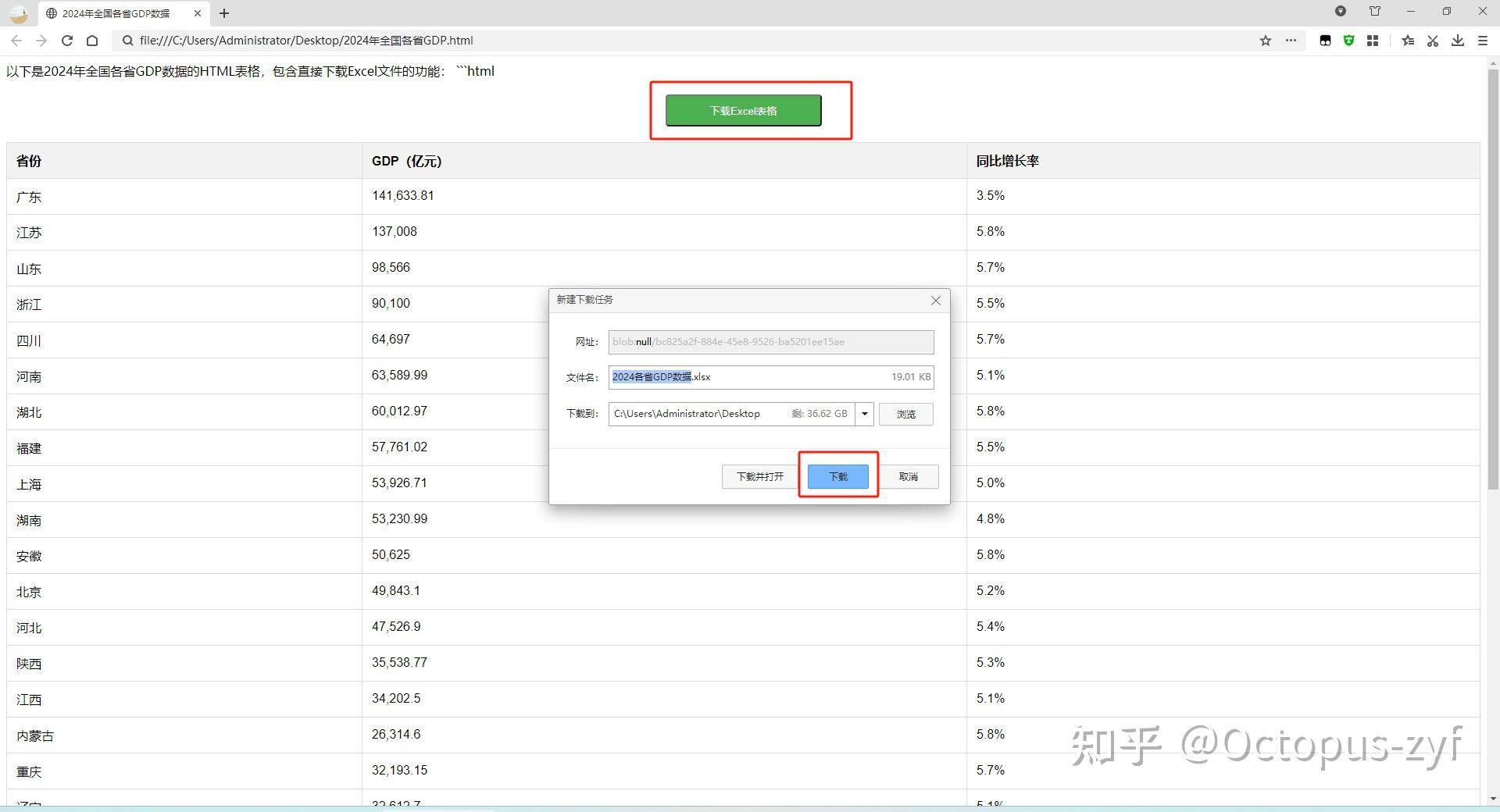Click the scrollbar down arrow
This screenshot has height=812, width=1500.
pos(1493,799)
